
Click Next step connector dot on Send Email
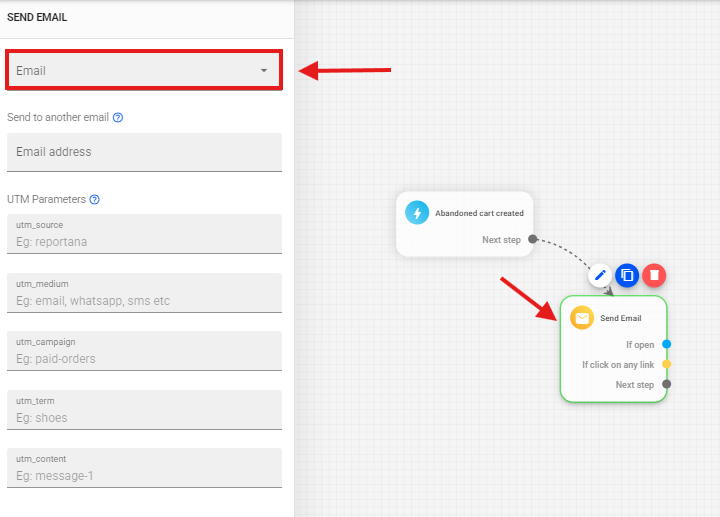tap(667, 385)
